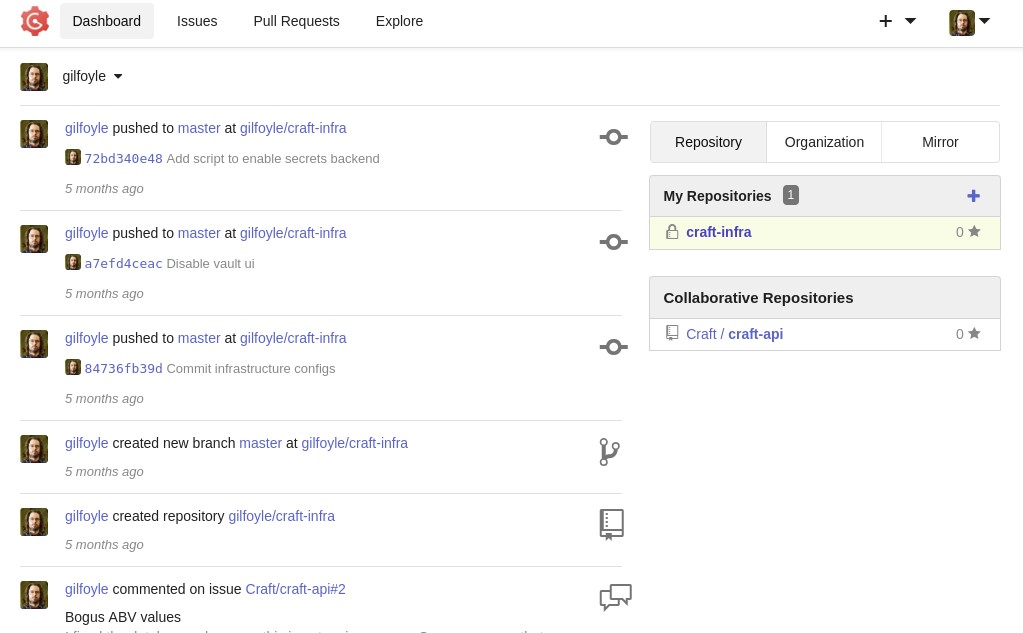Click the comment bubbles icon on issue entry
This screenshot has width=1023, height=633.
[615, 597]
